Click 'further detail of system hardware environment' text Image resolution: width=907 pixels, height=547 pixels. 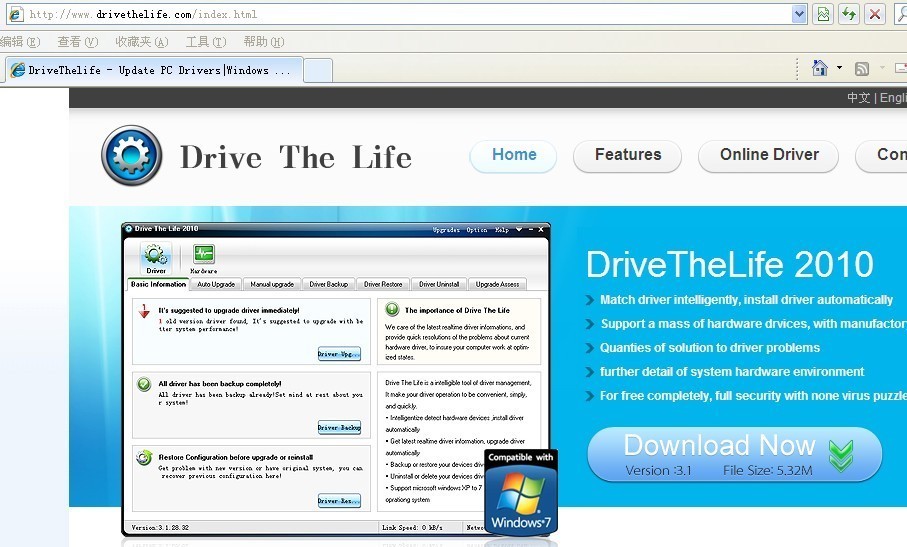(732, 371)
